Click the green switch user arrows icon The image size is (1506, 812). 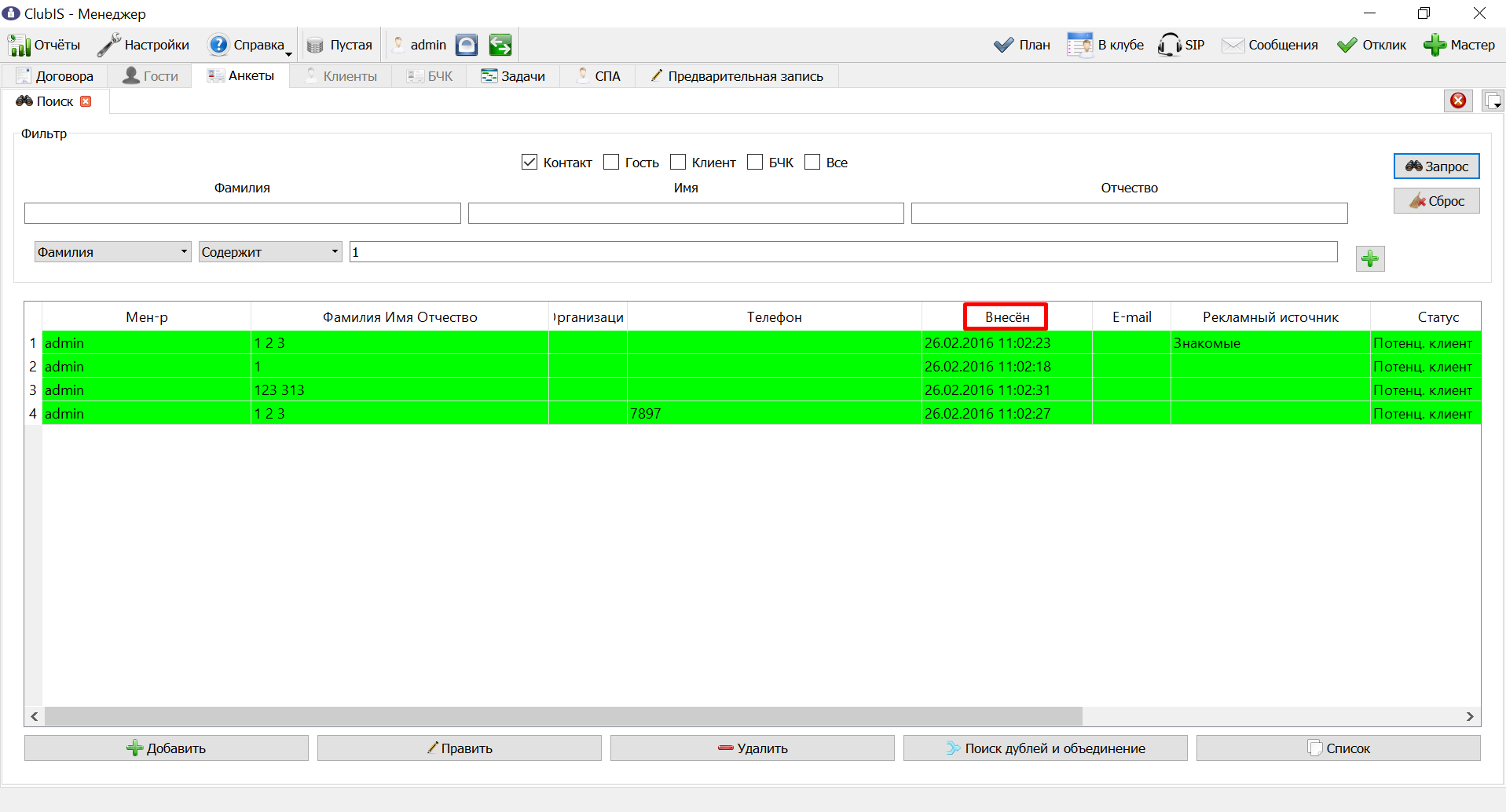point(500,45)
